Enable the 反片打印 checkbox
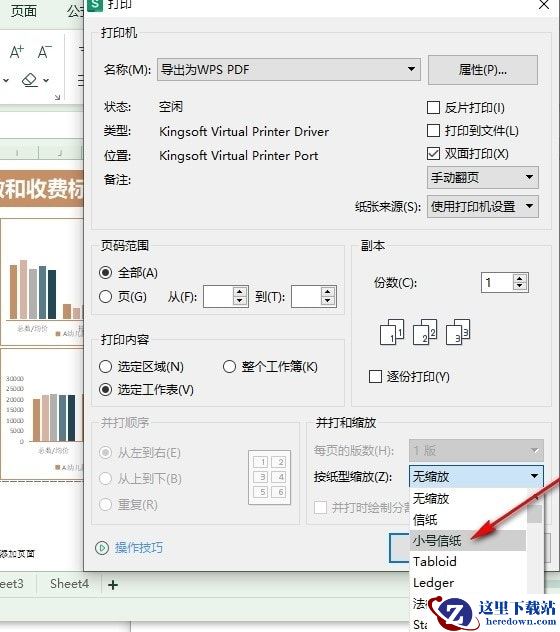This screenshot has width=560, height=632. point(433,108)
